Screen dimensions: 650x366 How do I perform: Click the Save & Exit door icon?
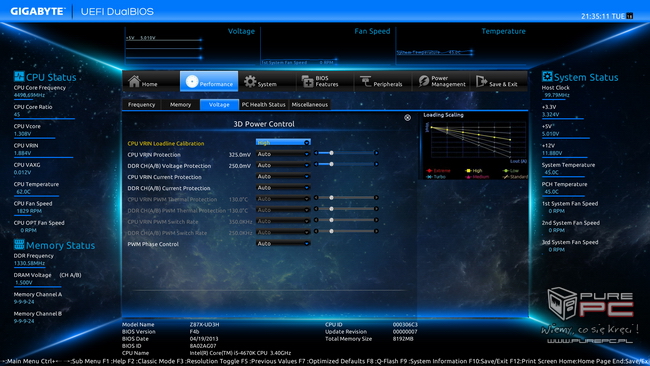pos(481,81)
